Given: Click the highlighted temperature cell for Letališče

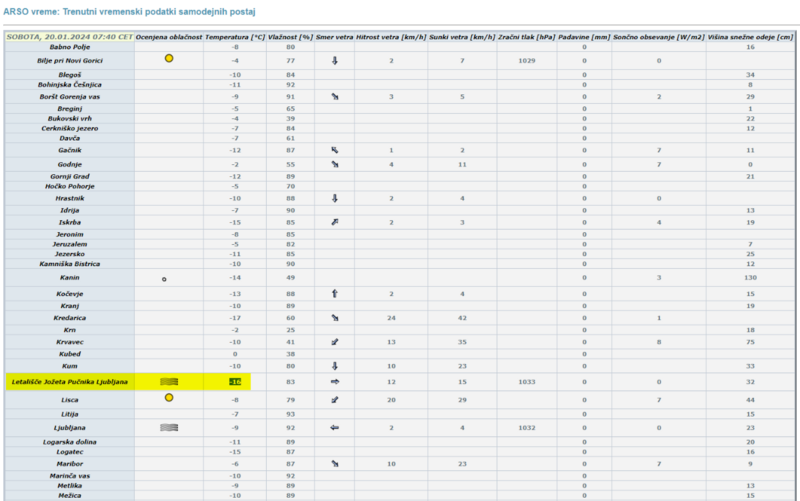Looking at the screenshot, I should pos(235,381).
